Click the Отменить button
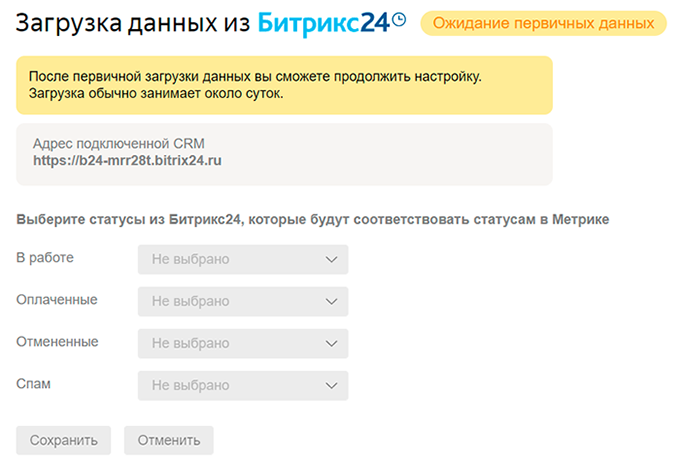Screen dimensions: 680x461 coord(168,440)
